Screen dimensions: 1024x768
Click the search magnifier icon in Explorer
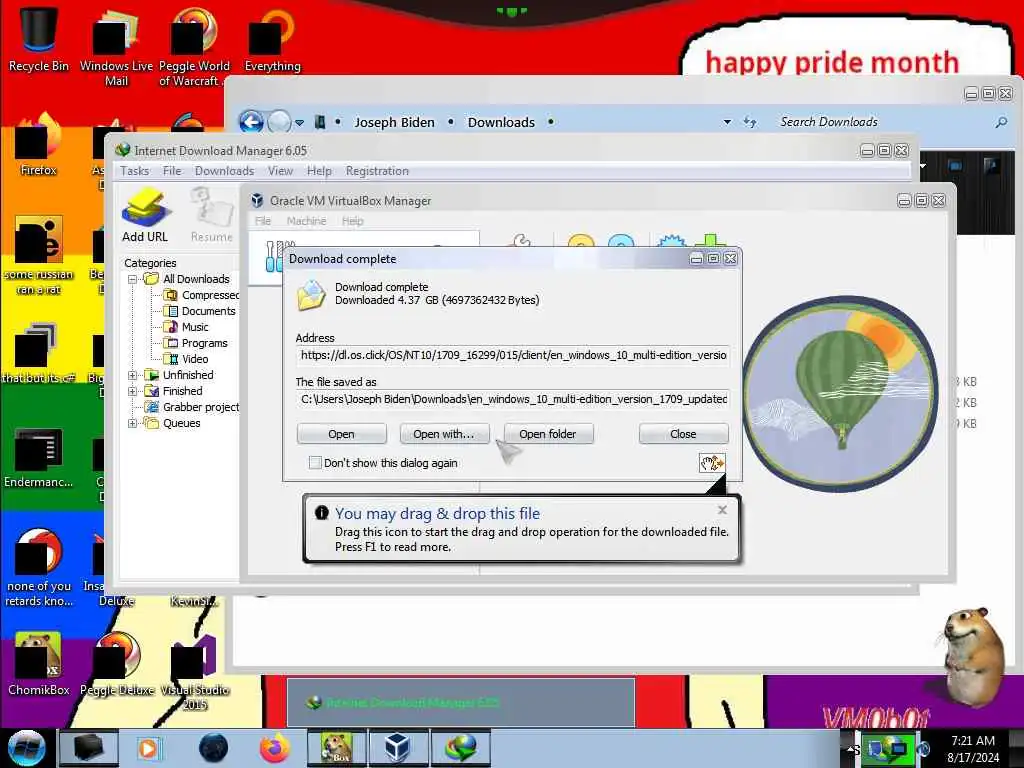(x=1001, y=122)
